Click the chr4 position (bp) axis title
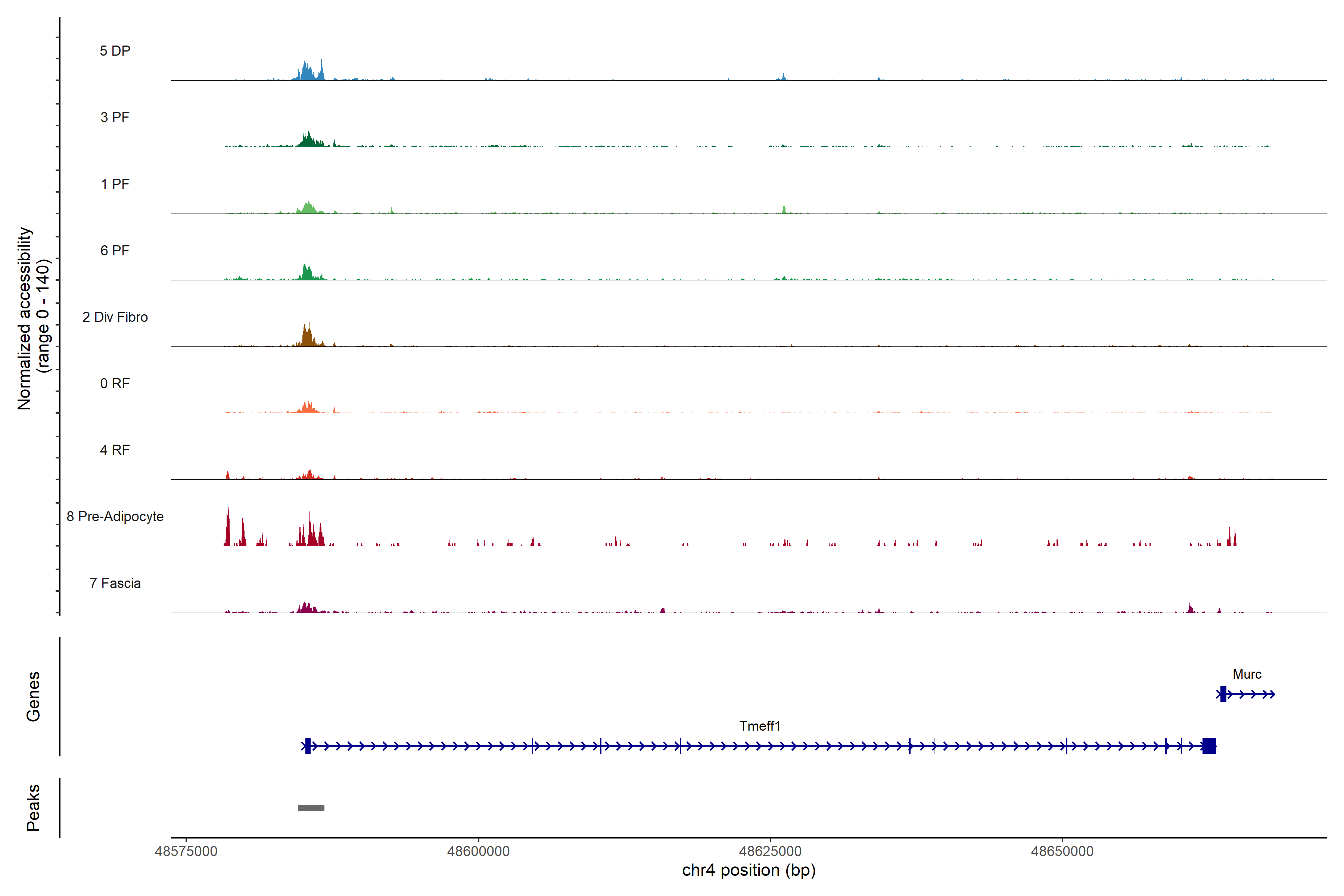 click(x=749, y=870)
